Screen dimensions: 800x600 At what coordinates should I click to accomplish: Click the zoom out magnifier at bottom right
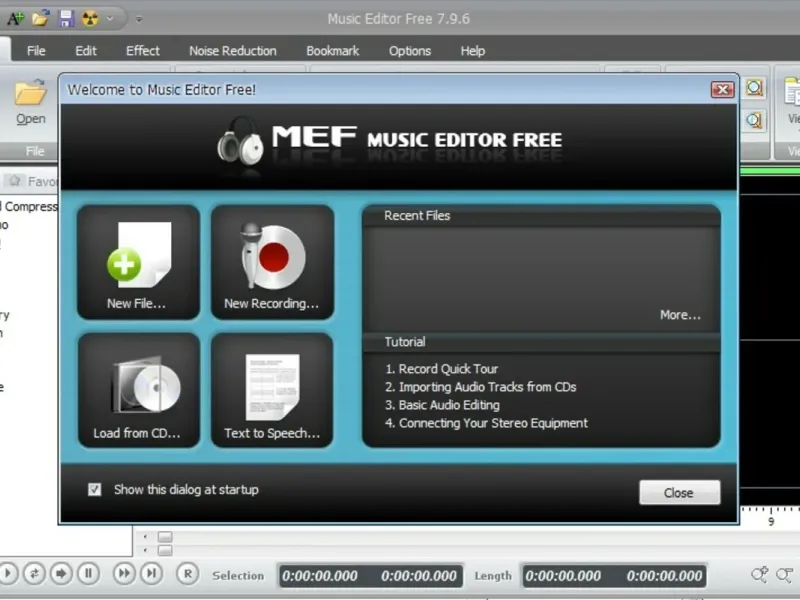[784, 575]
